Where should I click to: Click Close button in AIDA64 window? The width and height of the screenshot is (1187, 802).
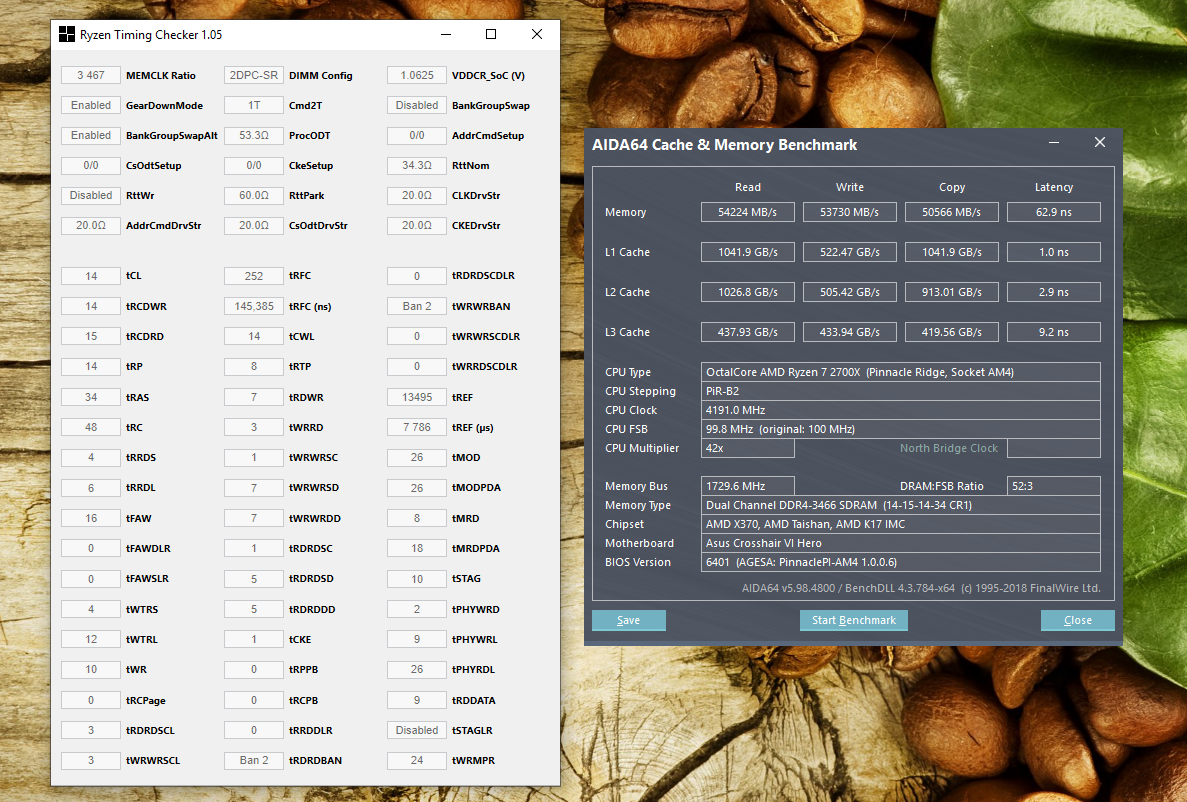tap(1077, 620)
